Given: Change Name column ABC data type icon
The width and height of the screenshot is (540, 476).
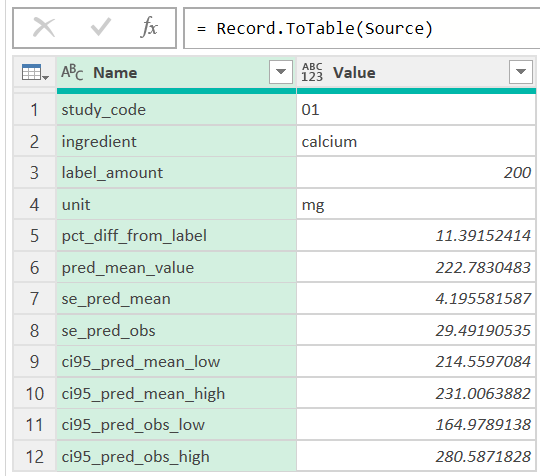Looking at the screenshot, I should (72, 72).
